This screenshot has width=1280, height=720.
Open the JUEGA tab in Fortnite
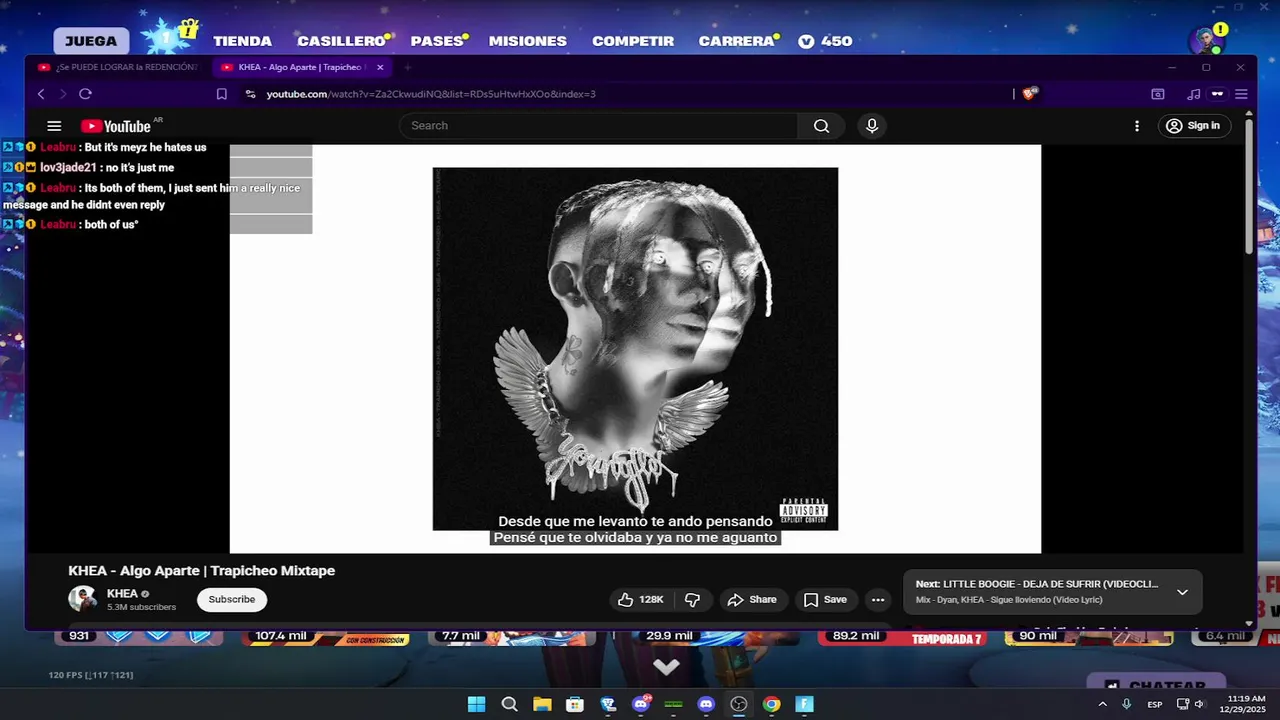pyautogui.click(x=91, y=41)
